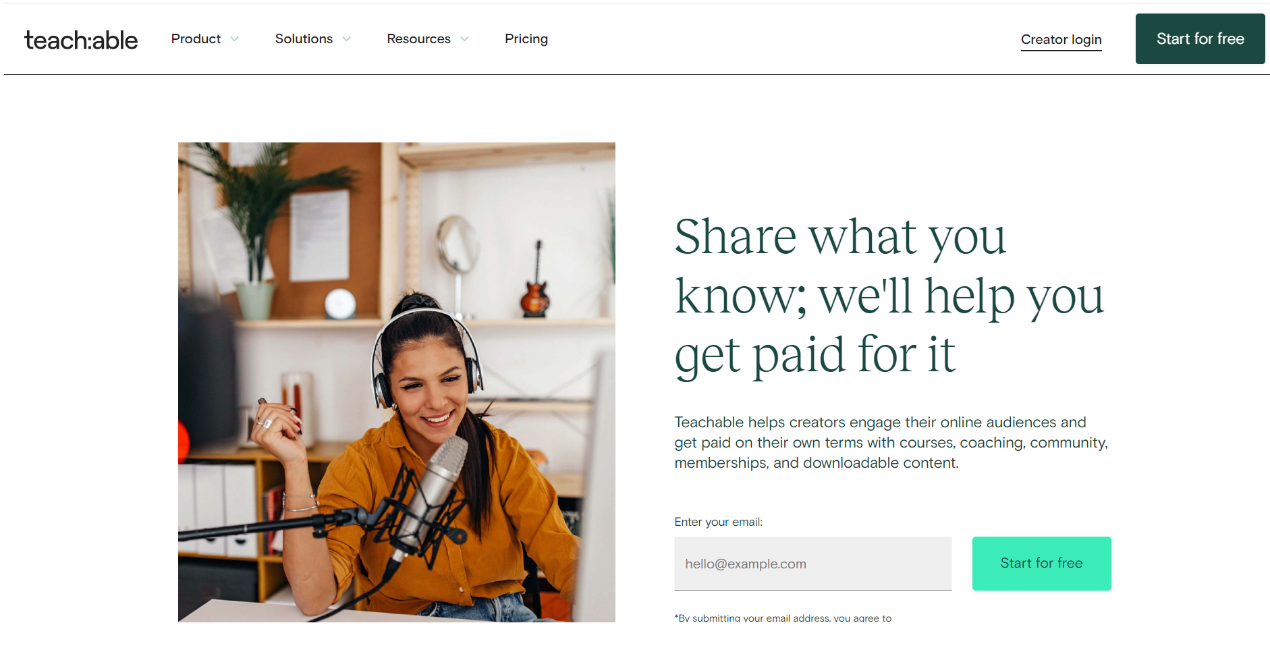The image size is (1270, 648).
Task: Focus the hello@example.com email field
Action: [813, 564]
